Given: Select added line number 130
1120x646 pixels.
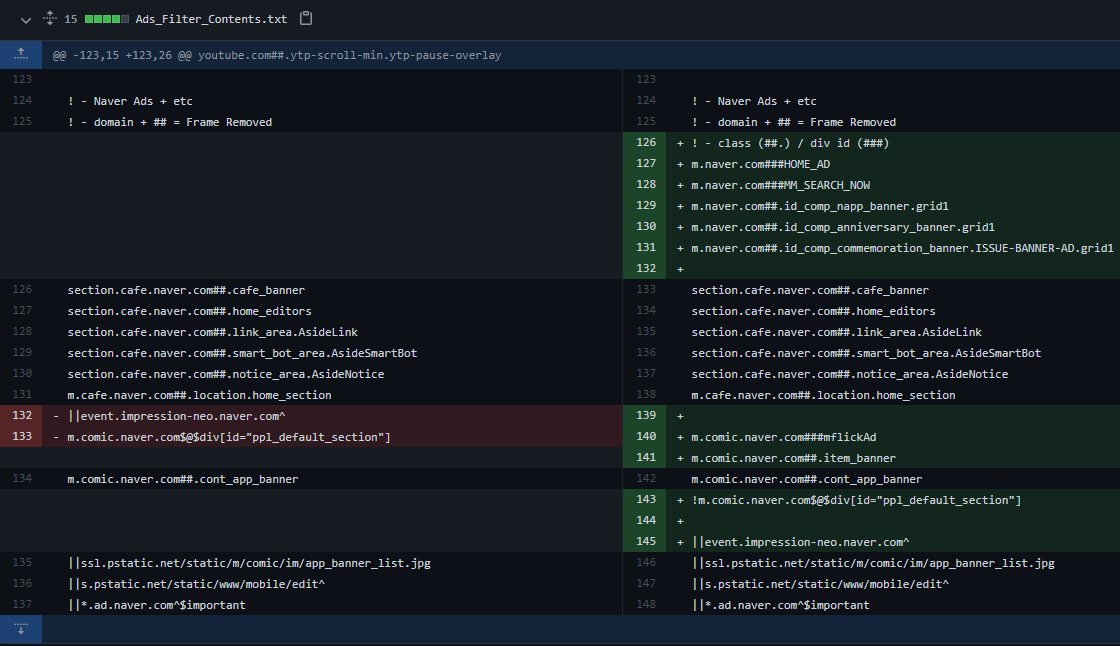Looking at the screenshot, I should tap(646, 226).
